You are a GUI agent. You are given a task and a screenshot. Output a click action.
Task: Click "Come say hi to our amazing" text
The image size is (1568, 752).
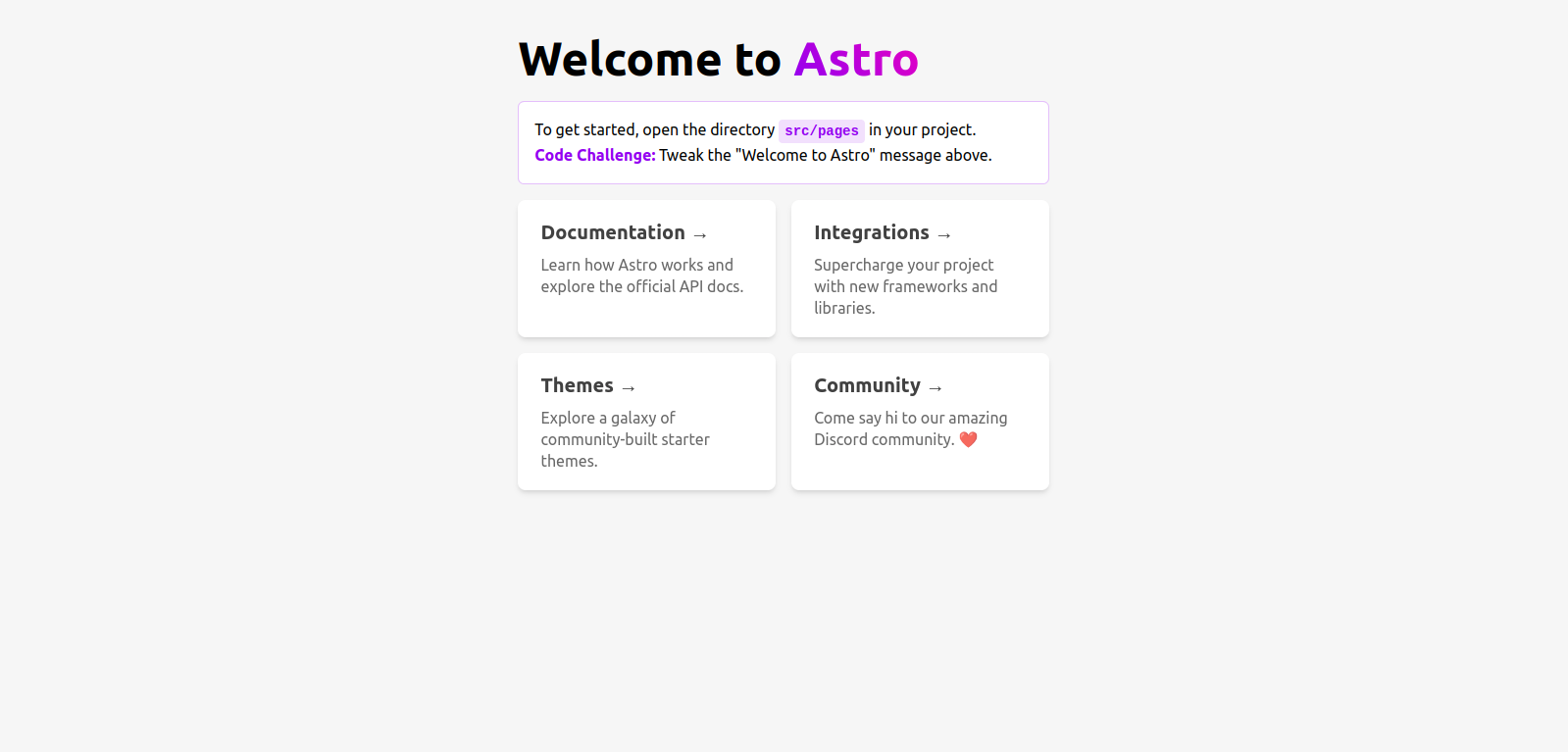(911, 418)
